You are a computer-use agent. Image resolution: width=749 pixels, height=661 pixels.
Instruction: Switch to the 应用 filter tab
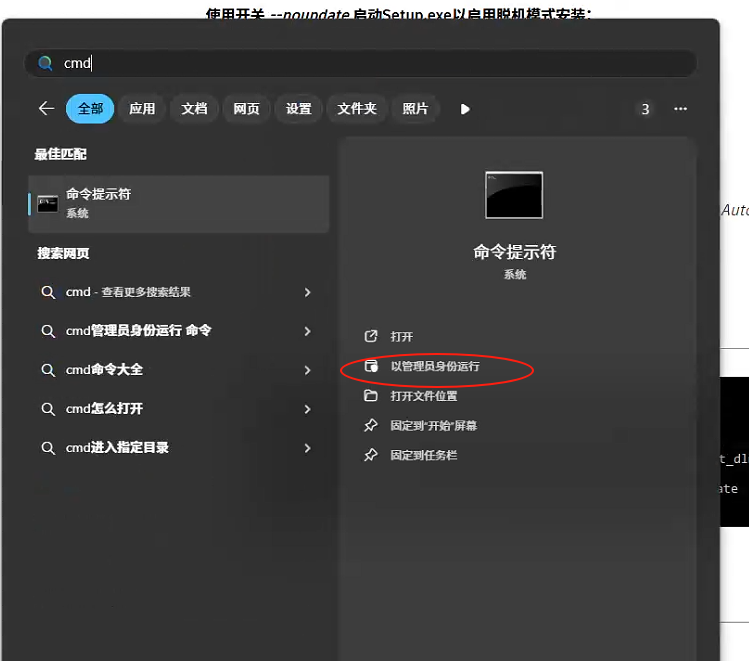[x=142, y=109]
